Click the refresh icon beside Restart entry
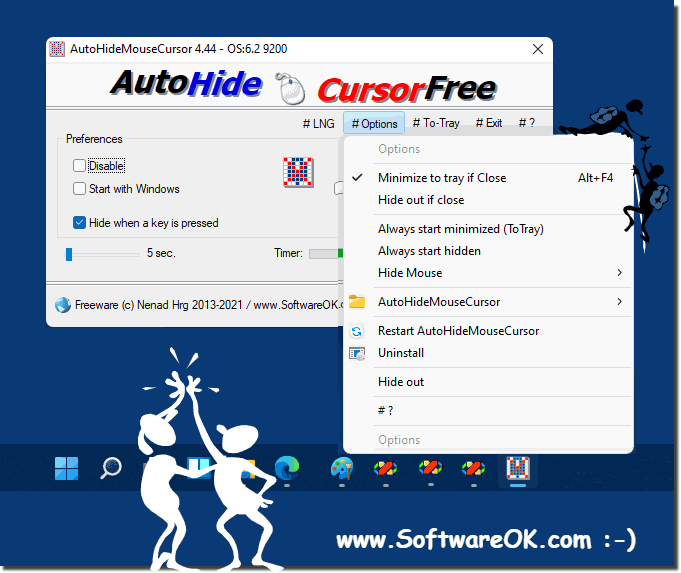 pyautogui.click(x=357, y=331)
